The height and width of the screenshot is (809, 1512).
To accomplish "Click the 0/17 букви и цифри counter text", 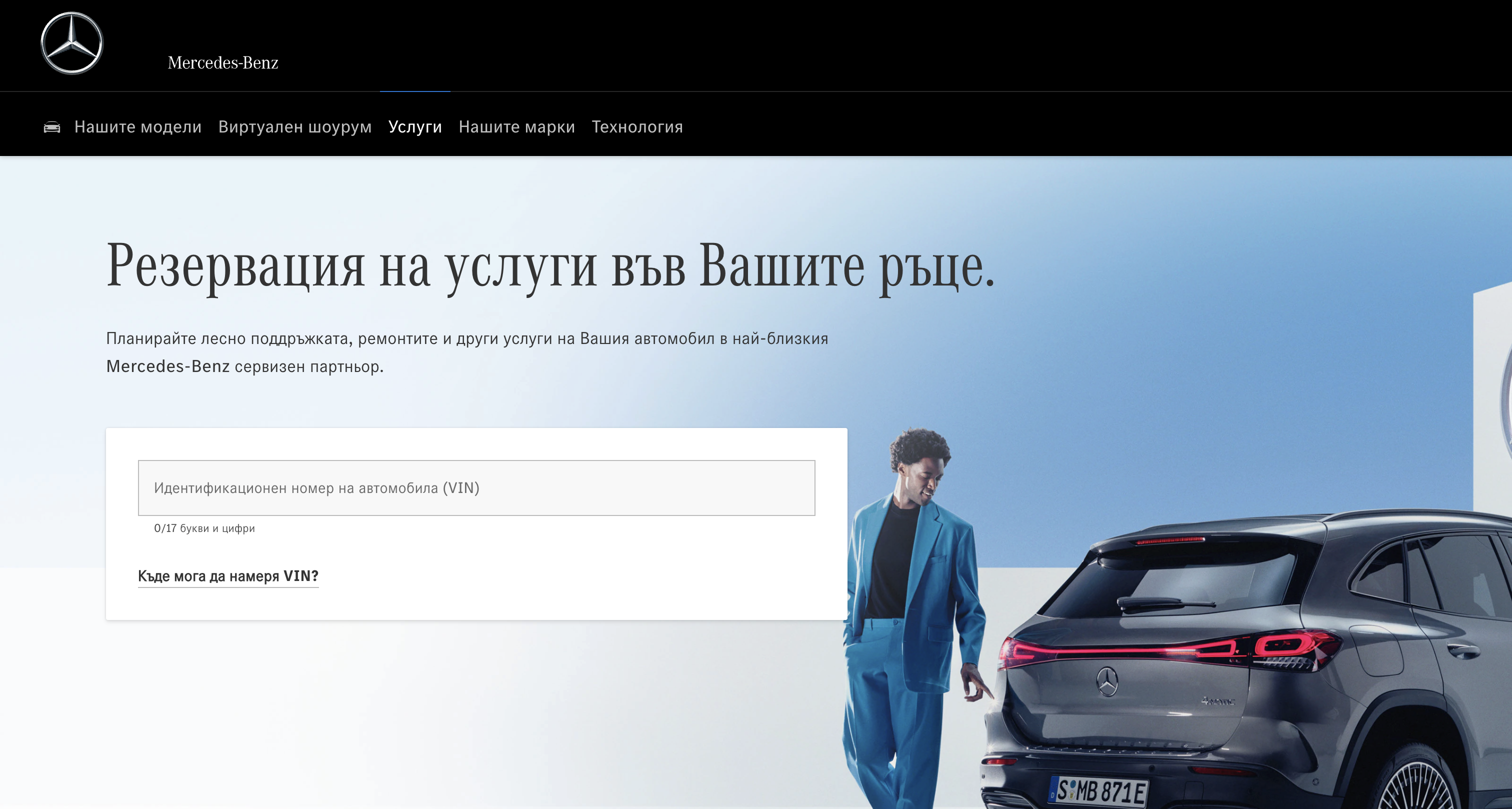I will click(204, 528).
